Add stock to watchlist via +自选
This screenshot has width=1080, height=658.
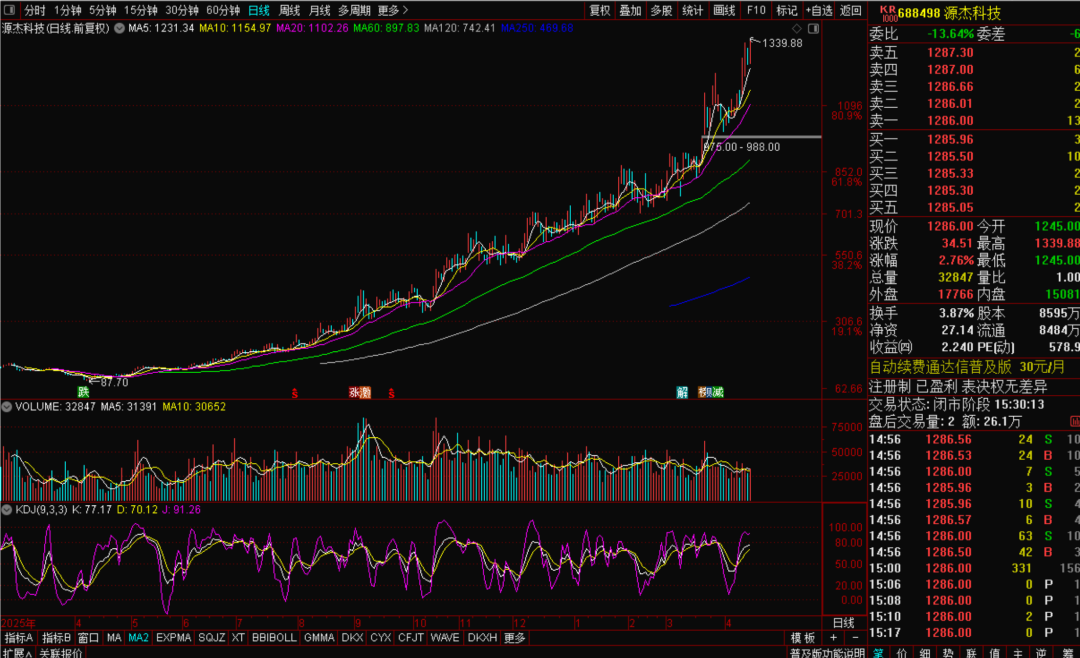click(x=817, y=10)
